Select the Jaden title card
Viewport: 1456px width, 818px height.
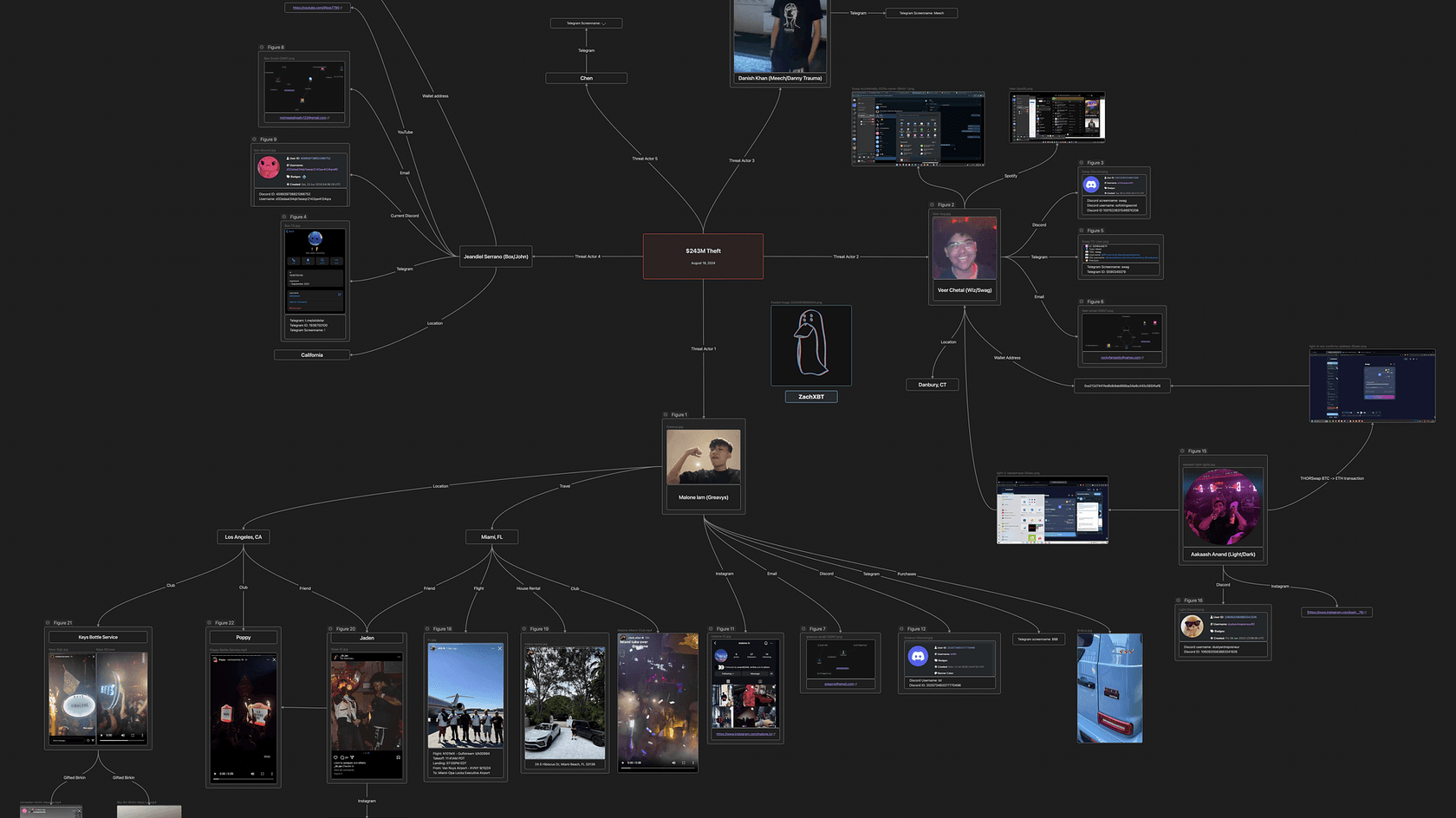coord(367,638)
